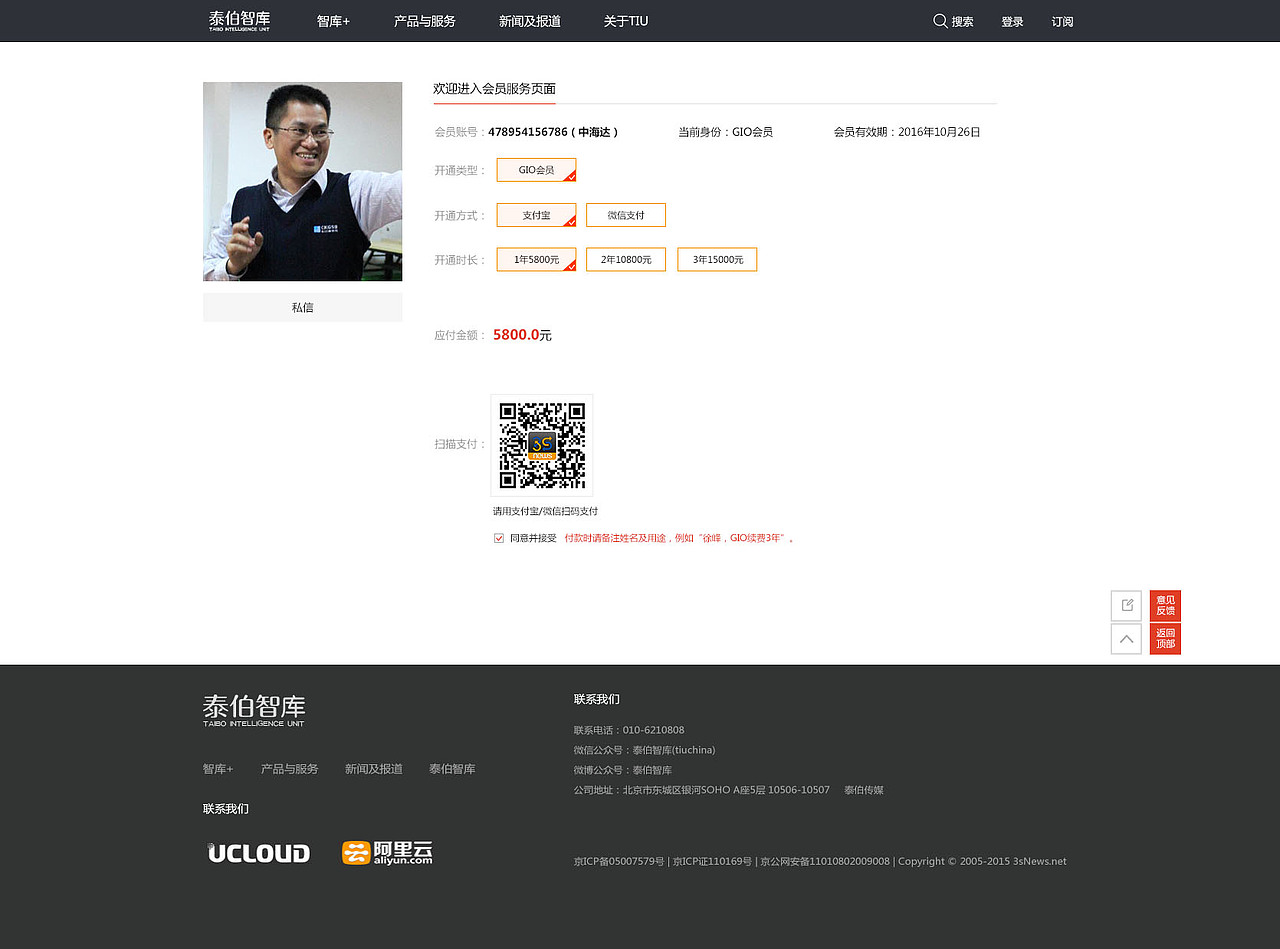Click the red payment remark notice
Screen dimensions: 1280x949
pos(679,538)
